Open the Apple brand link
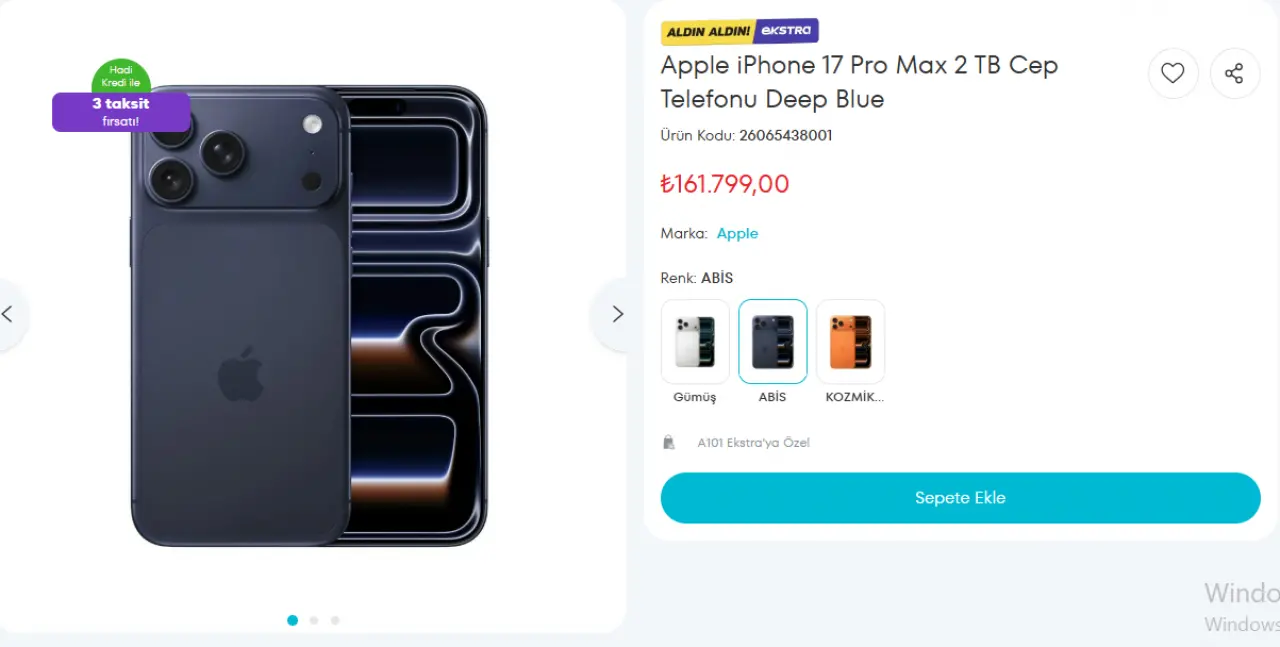Image resolution: width=1280 pixels, height=647 pixels. coord(737,233)
